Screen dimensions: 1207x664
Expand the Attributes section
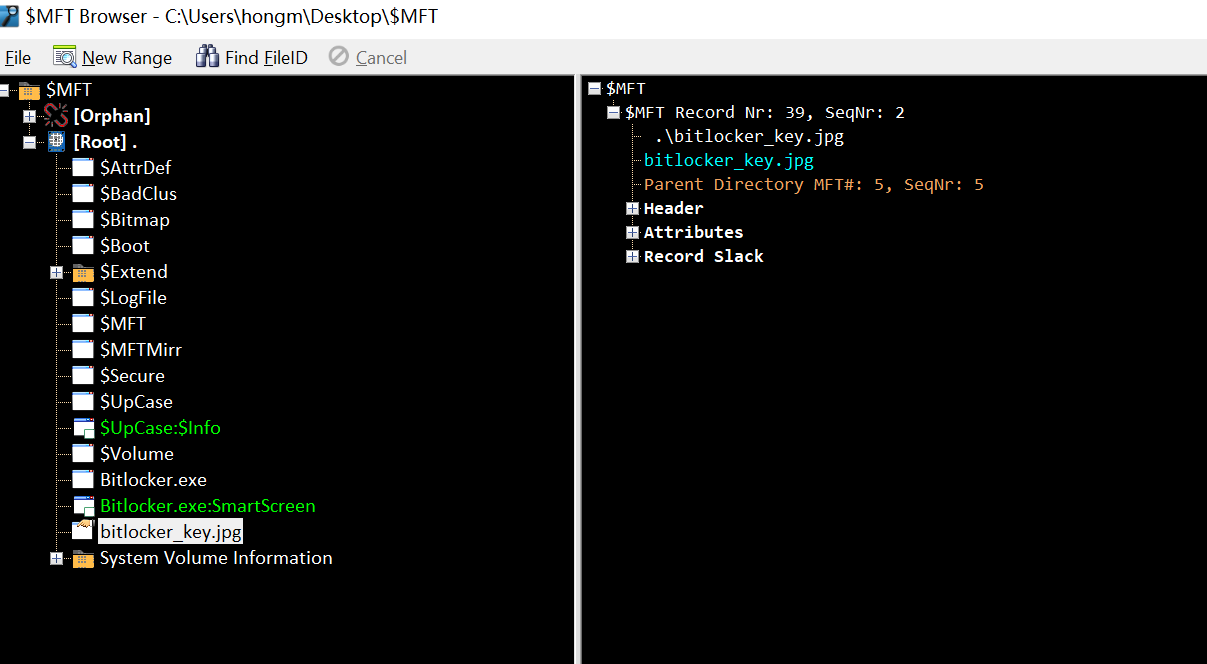632,232
